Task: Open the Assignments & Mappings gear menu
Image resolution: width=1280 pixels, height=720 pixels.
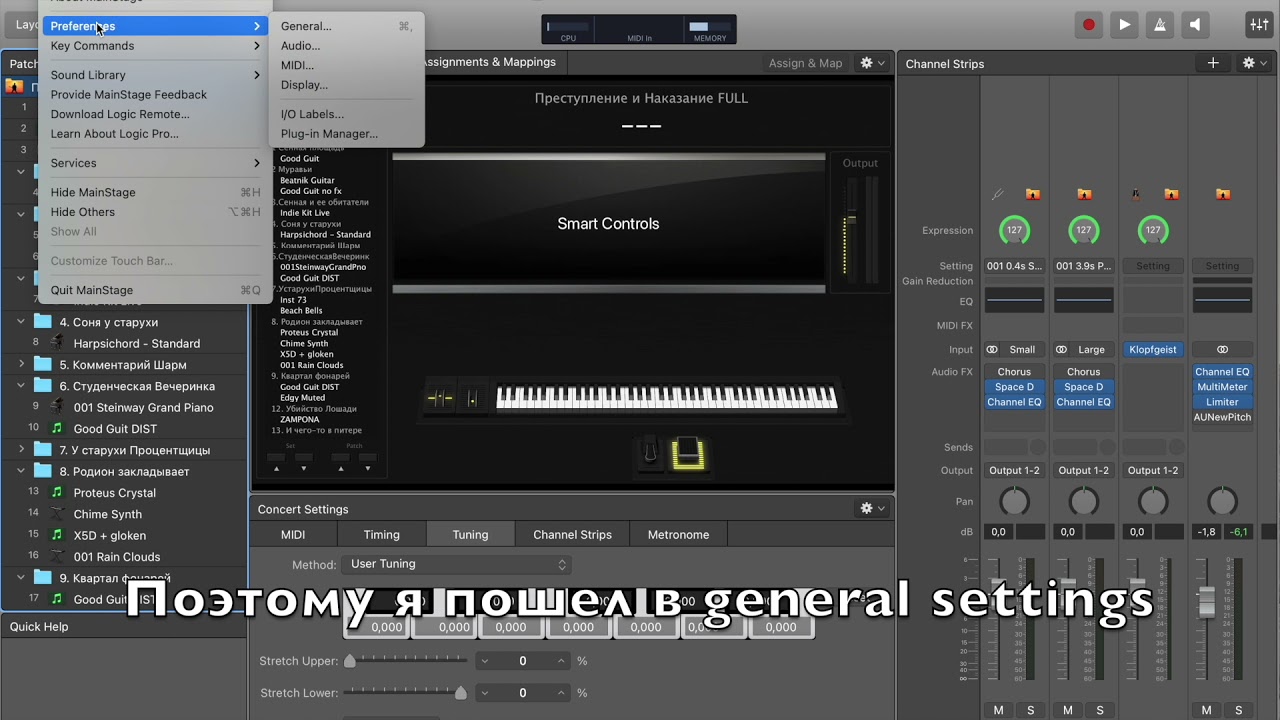Action: coord(872,63)
